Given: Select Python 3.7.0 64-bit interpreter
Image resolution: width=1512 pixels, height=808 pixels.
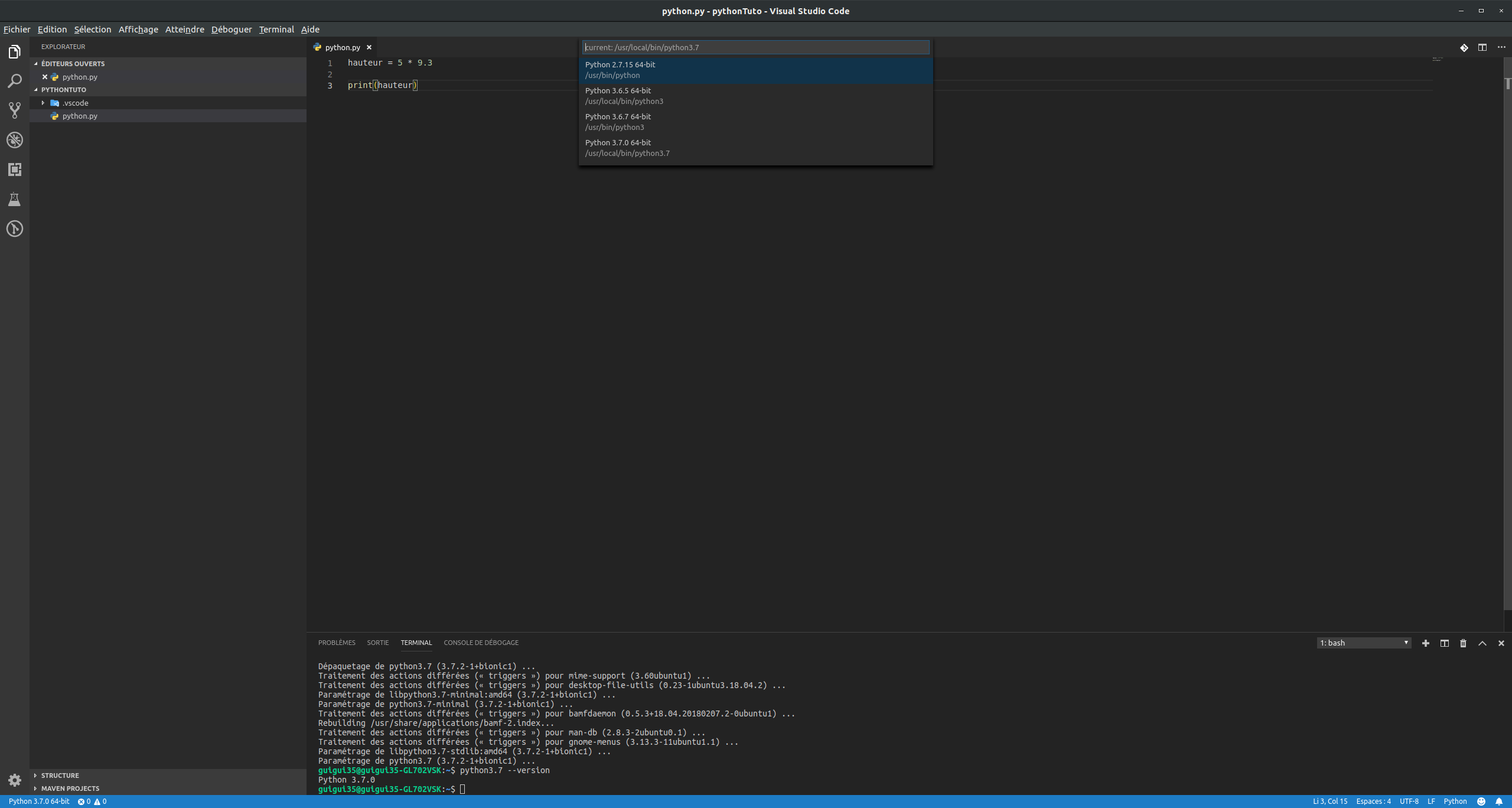Looking at the screenshot, I should pos(756,148).
